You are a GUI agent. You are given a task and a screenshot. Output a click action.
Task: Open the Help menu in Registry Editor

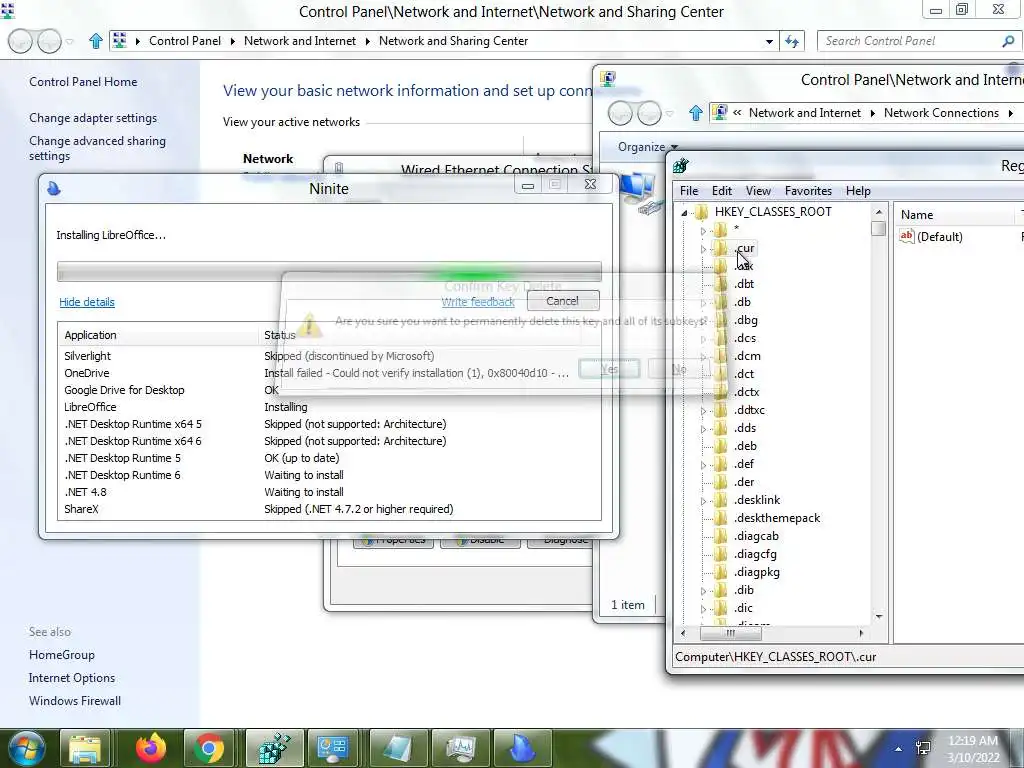858,191
